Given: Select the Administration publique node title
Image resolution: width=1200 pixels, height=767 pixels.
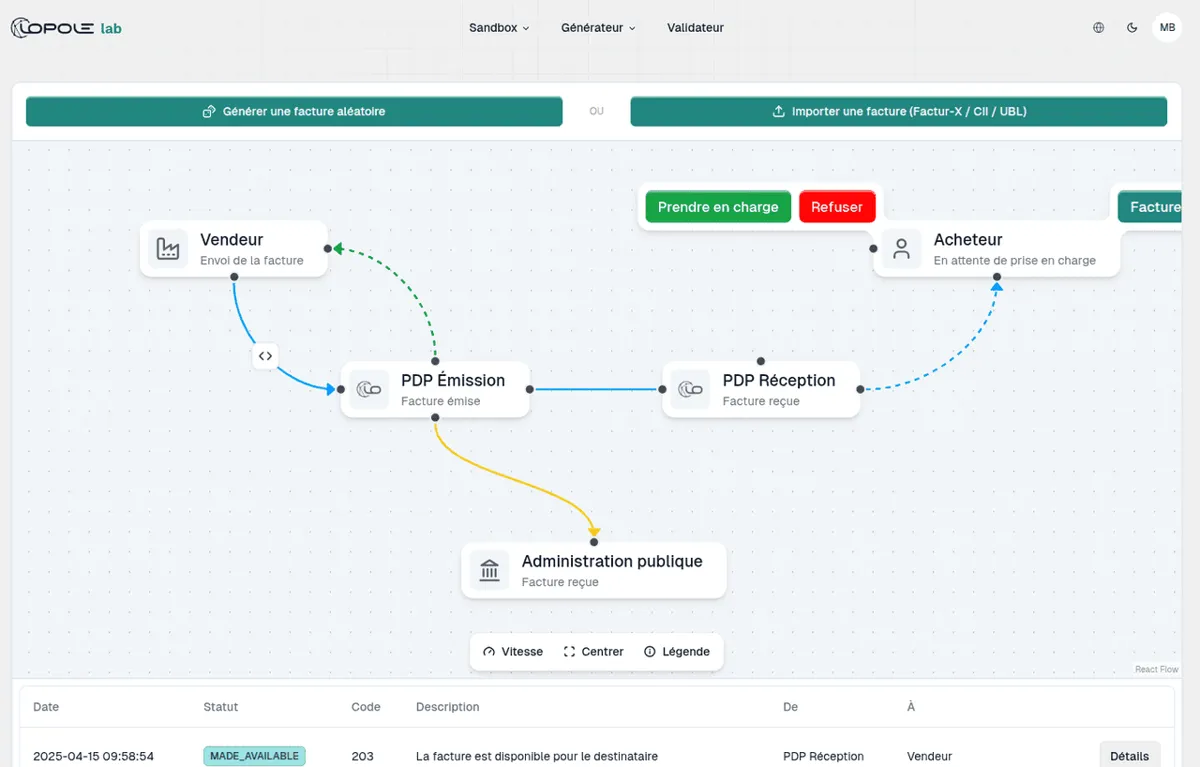Looking at the screenshot, I should tap(612, 561).
